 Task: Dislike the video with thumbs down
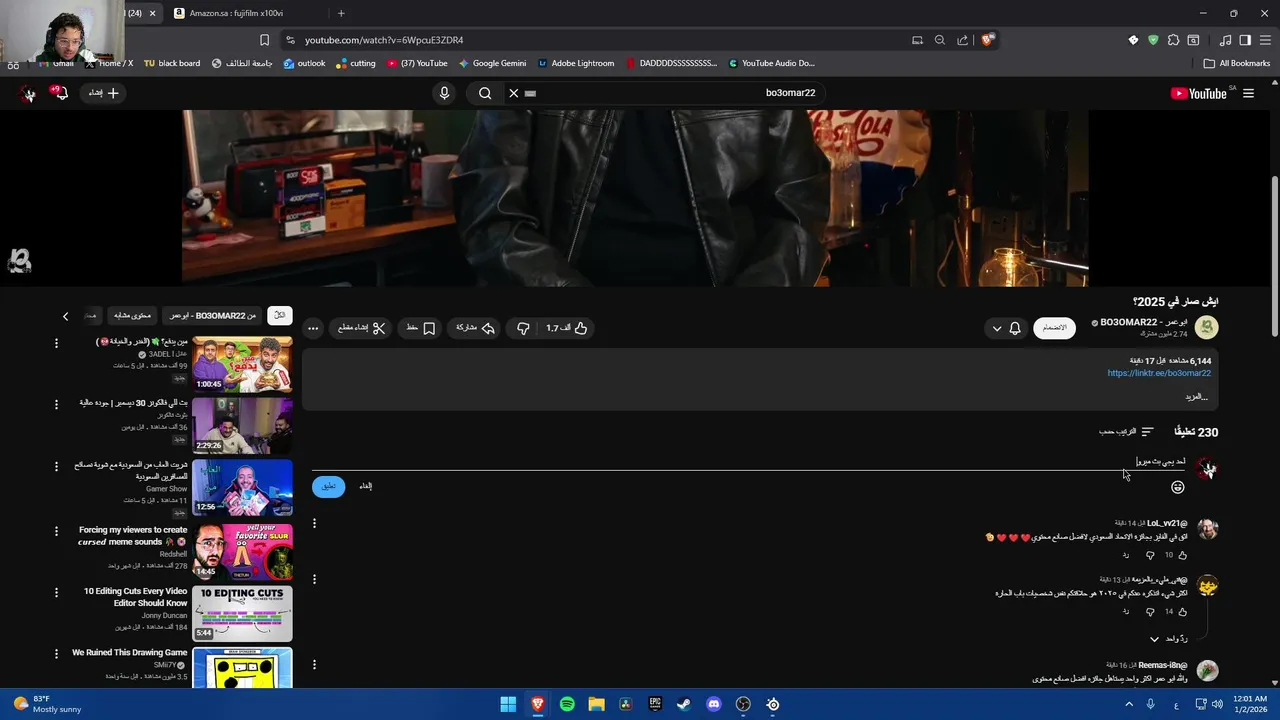(523, 328)
